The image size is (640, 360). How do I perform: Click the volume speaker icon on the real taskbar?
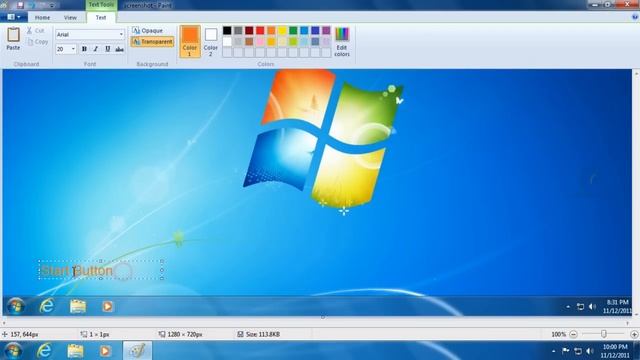tap(590, 351)
